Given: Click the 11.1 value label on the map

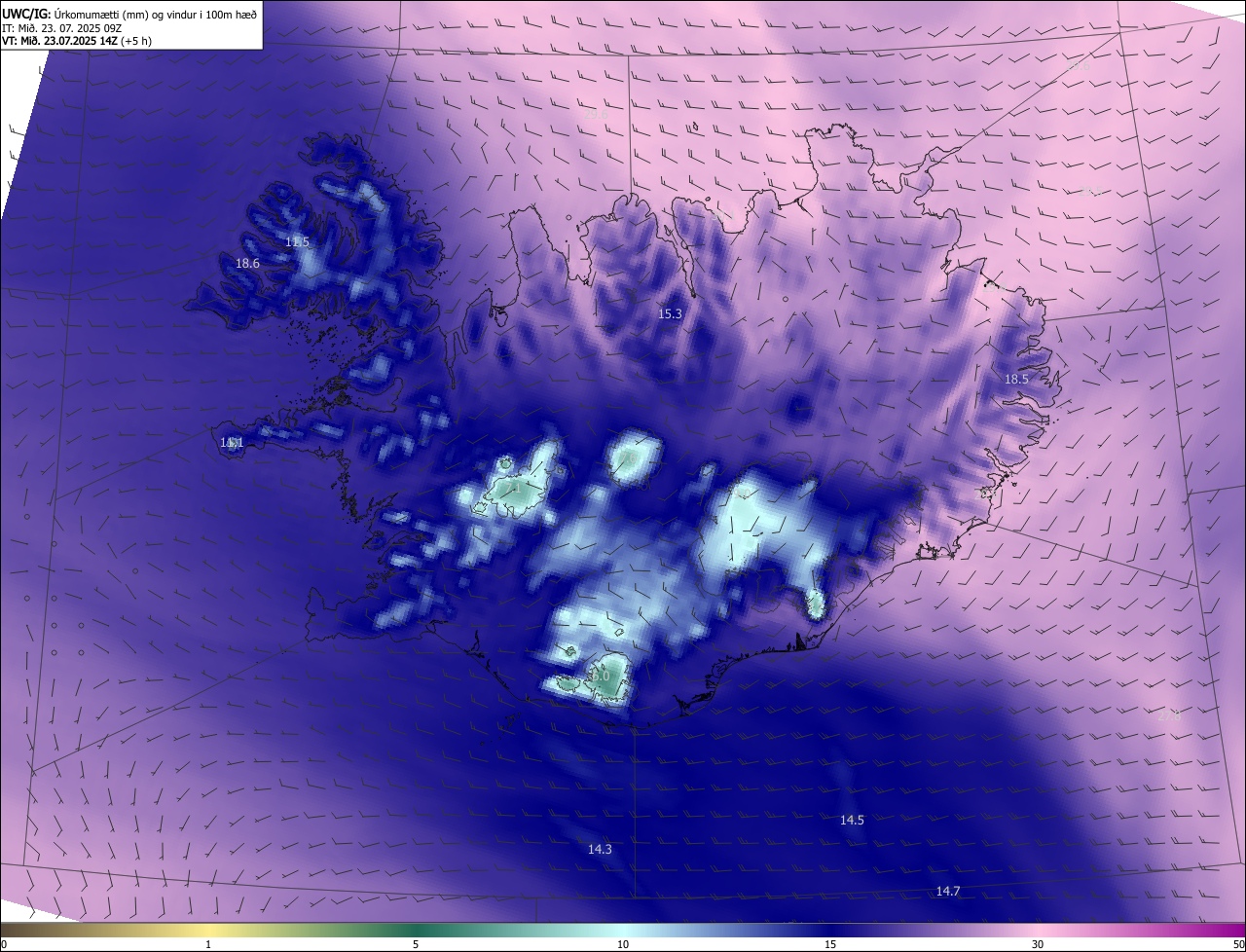Looking at the screenshot, I should click(x=231, y=442).
